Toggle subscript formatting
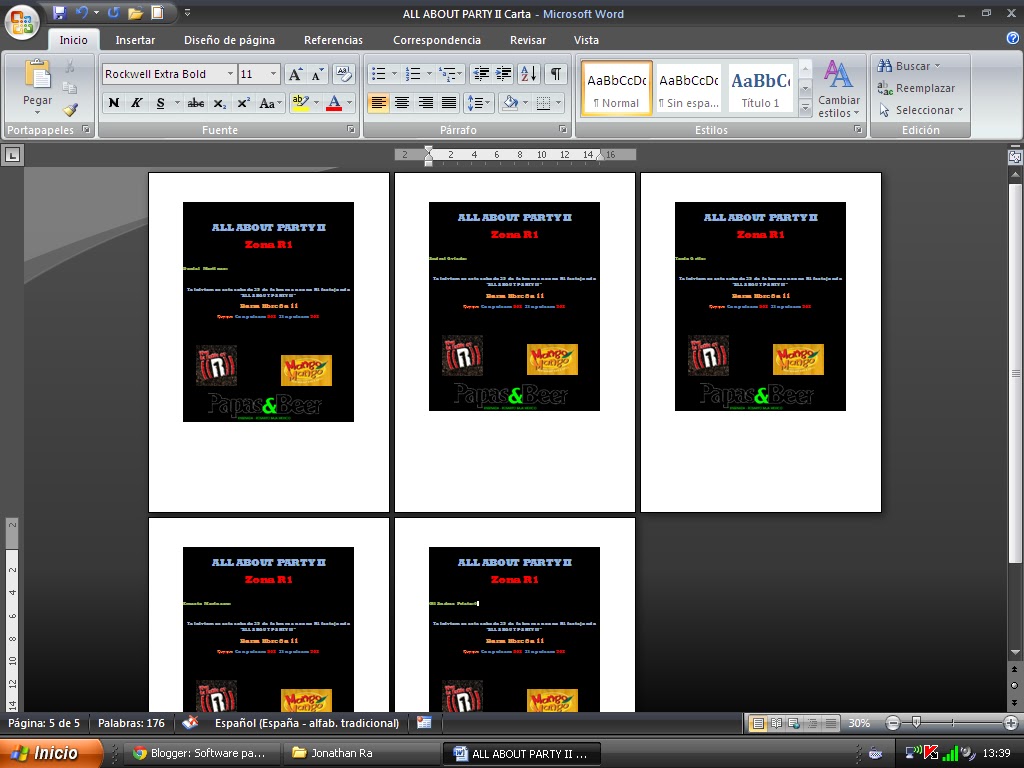Viewport: 1024px width, 768px height. (x=220, y=103)
